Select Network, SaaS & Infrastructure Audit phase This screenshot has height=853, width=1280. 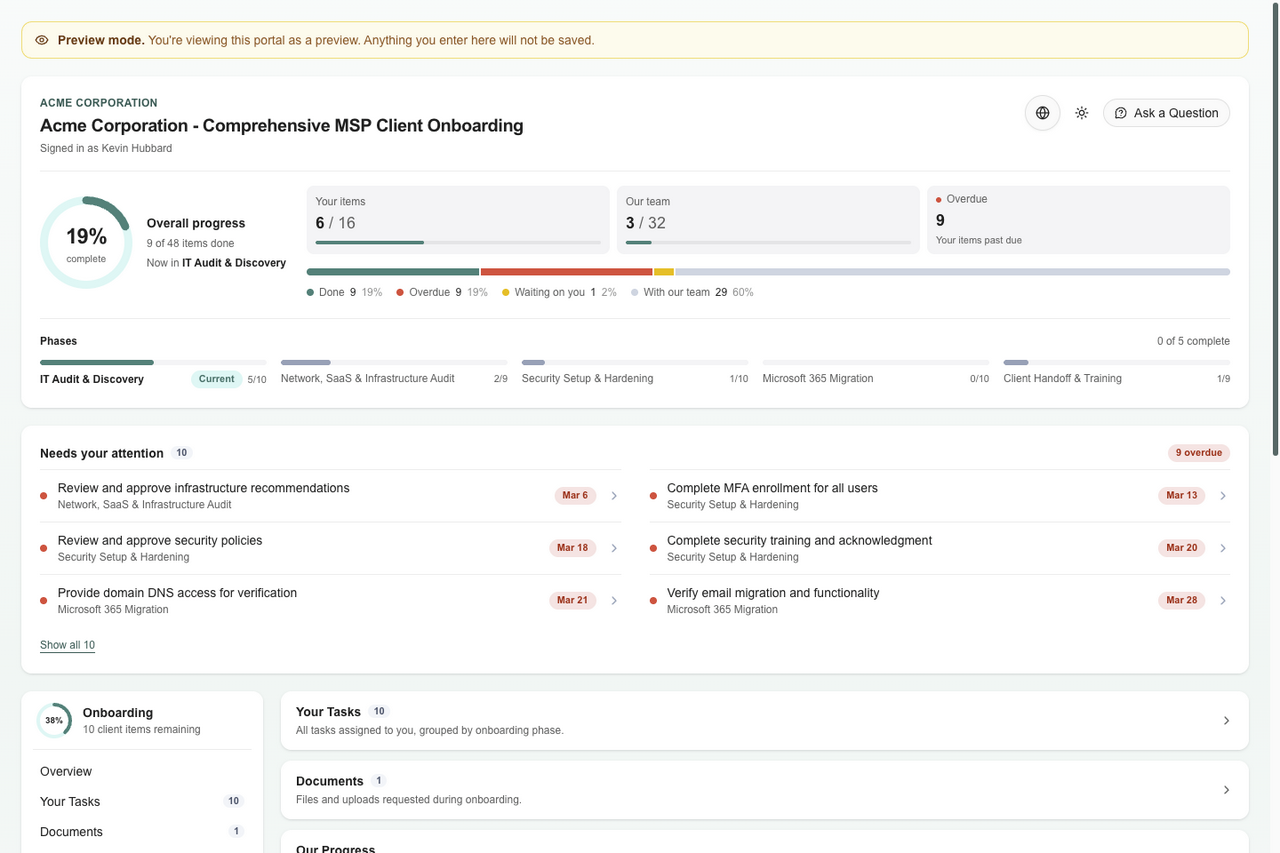tap(394, 373)
